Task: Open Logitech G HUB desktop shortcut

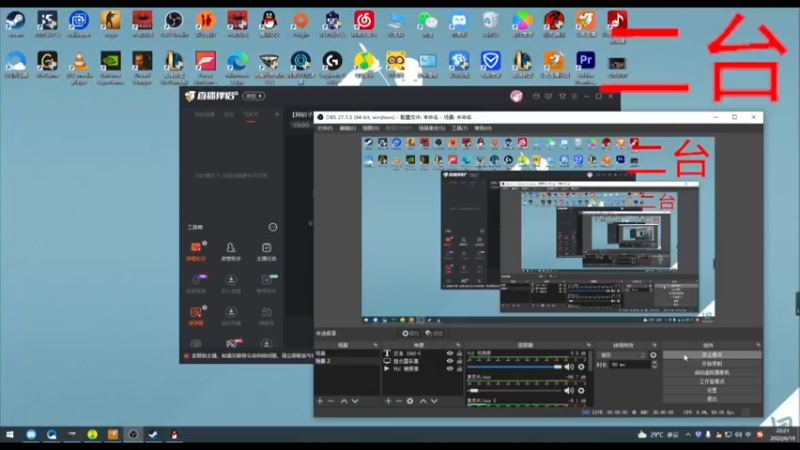Action: point(332,67)
